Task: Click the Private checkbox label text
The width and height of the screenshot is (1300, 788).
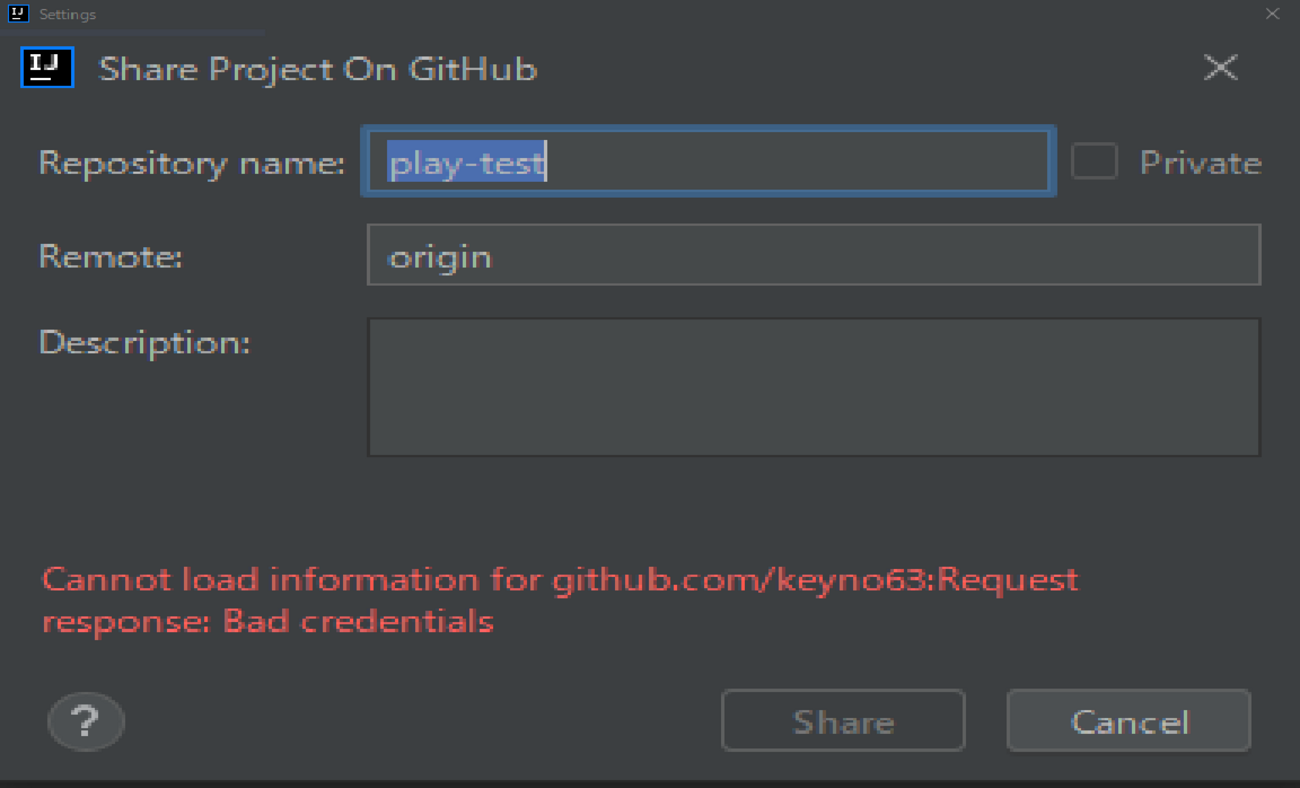Action: (x=1200, y=163)
